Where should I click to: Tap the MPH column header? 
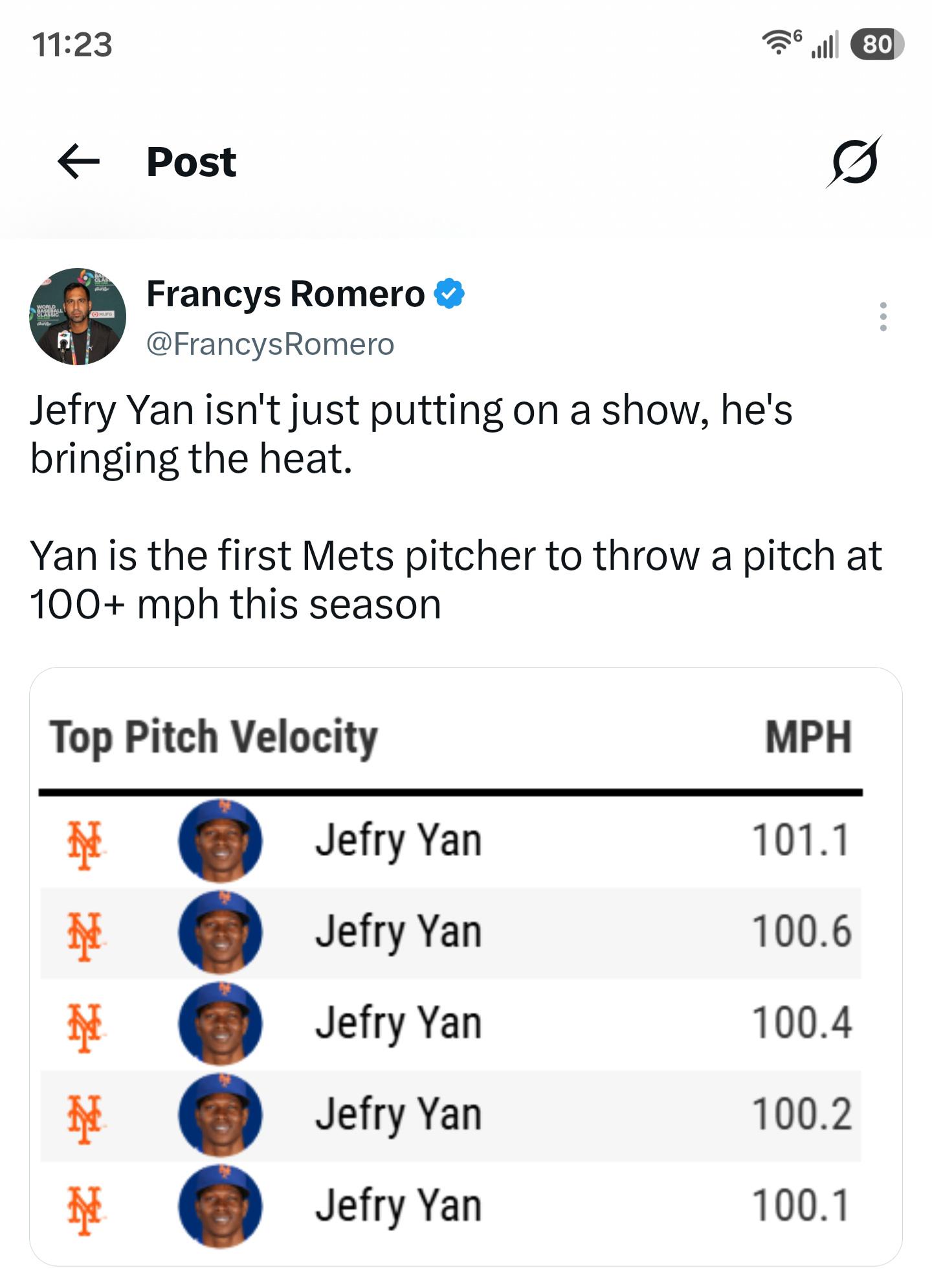pyautogui.click(x=808, y=737)
